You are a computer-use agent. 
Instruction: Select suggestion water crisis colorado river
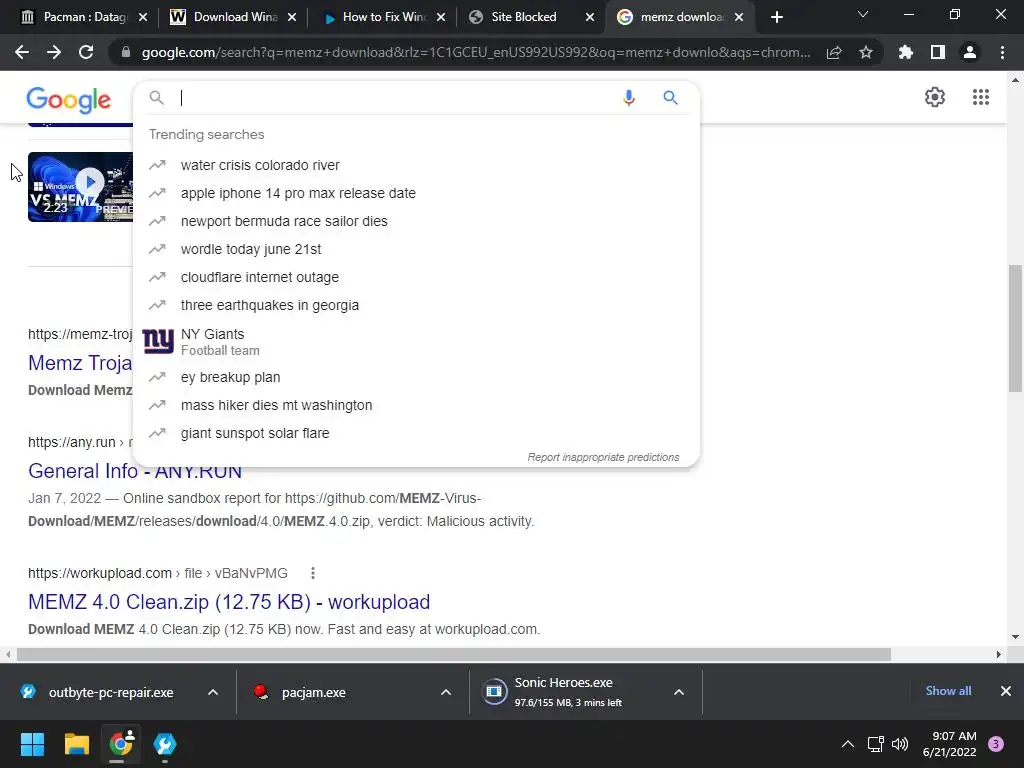point(416,165)
